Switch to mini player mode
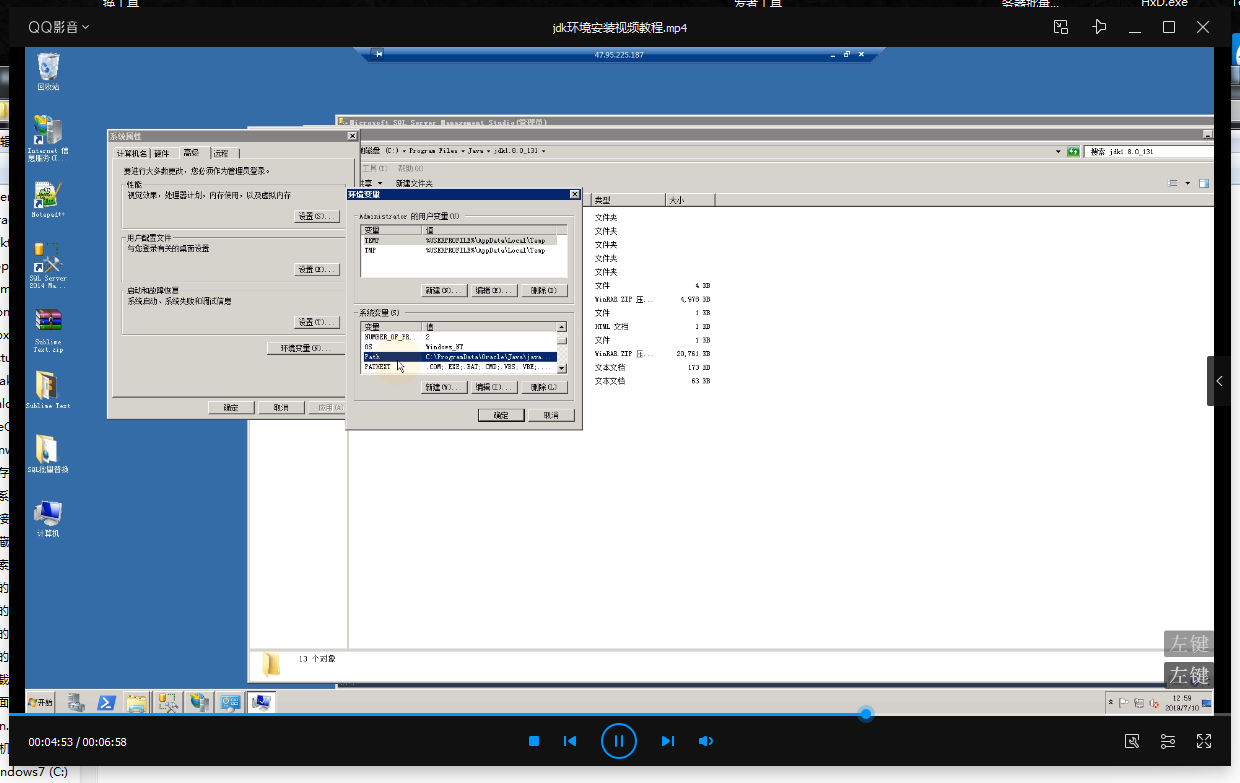 pos(1062,27)
